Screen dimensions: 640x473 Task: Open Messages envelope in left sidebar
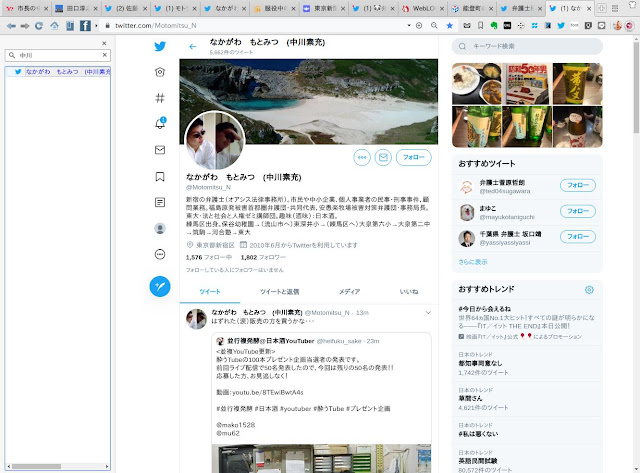(x=160, y=150)
